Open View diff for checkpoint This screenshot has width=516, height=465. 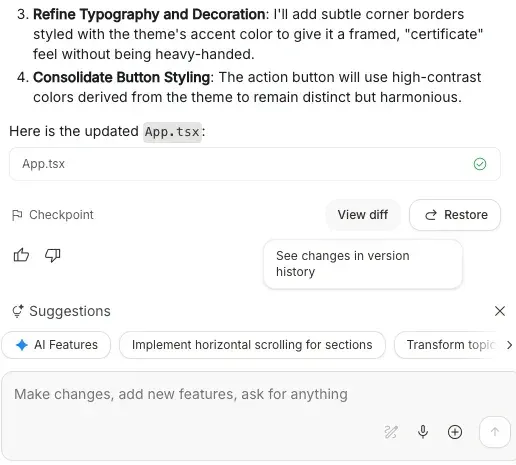pyautogui.click(x=363, y=215)
